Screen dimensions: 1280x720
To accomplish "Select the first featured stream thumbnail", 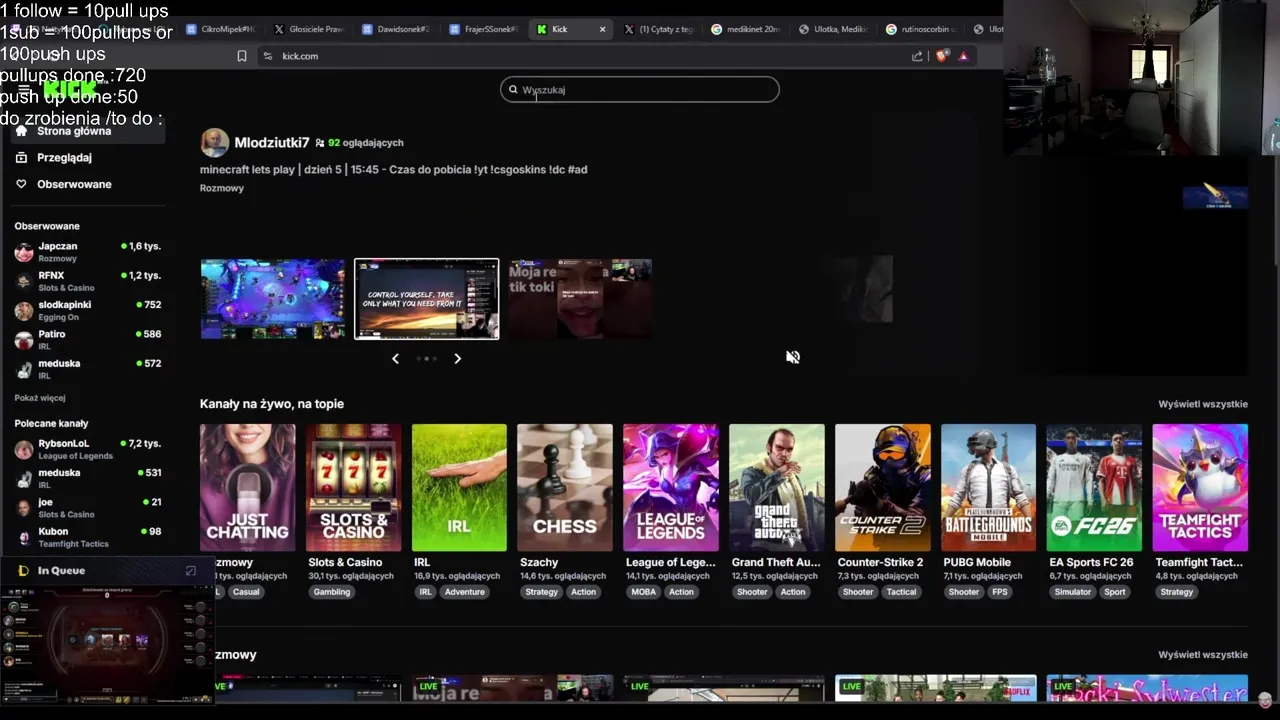I will pos(272,299).
